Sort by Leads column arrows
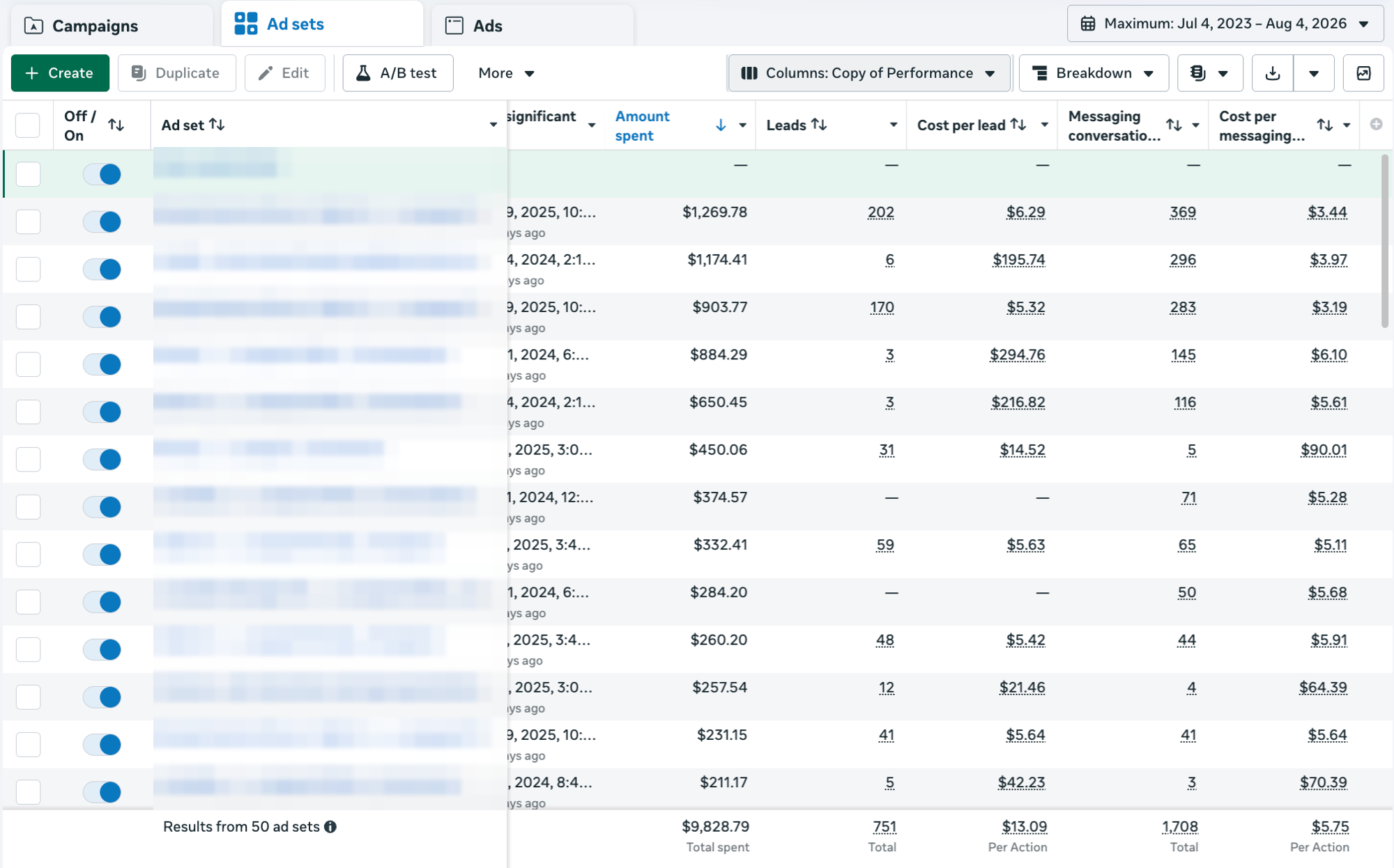The width and height of the screenshot is (1394, 868). pos(819,124)
